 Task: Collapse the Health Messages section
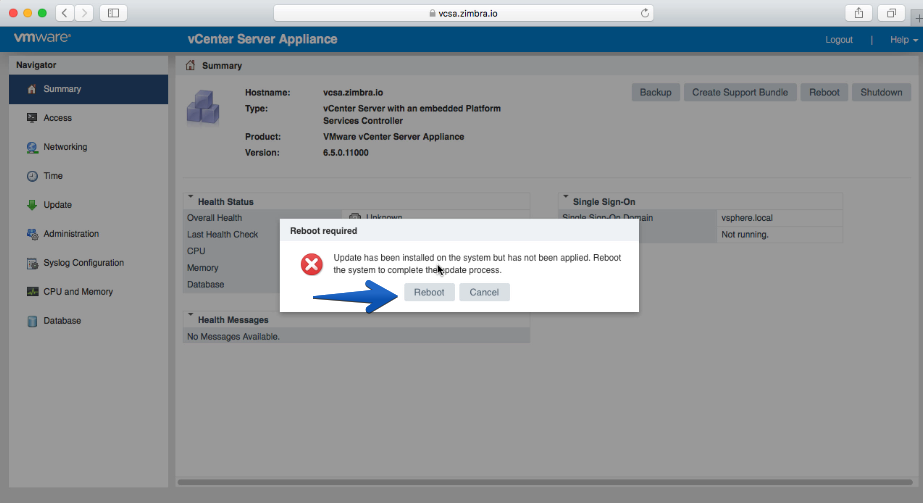click(x=191, y=316)
